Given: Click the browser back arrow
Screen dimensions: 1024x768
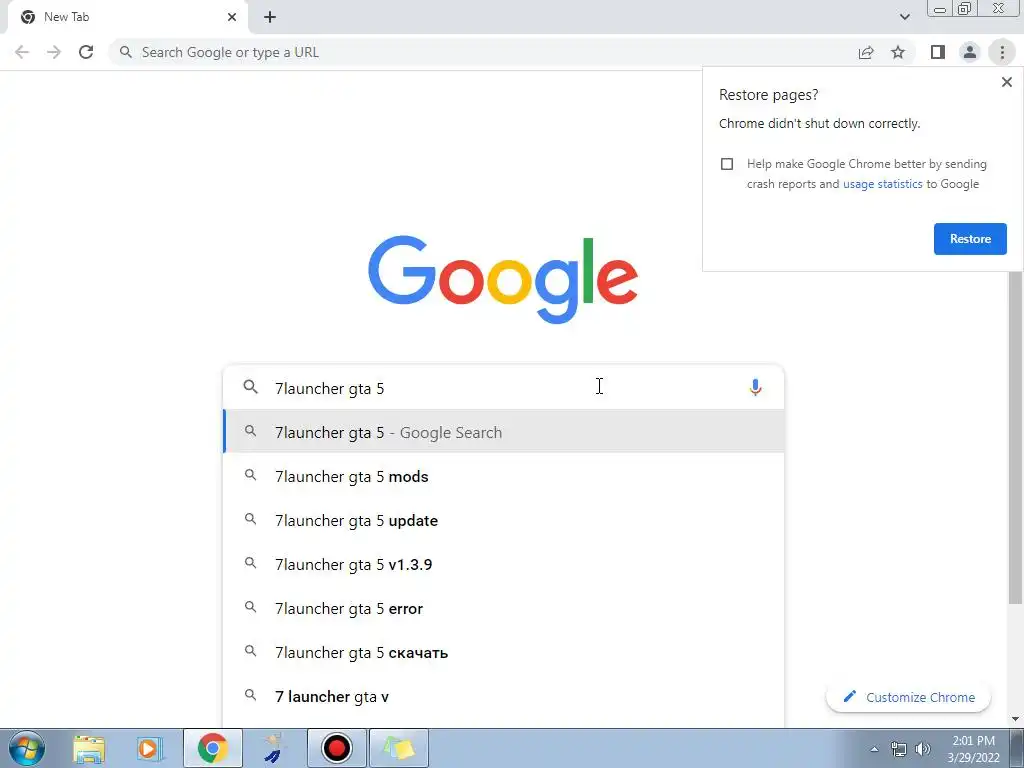Looking at the screenshot, I should [22, 52].
